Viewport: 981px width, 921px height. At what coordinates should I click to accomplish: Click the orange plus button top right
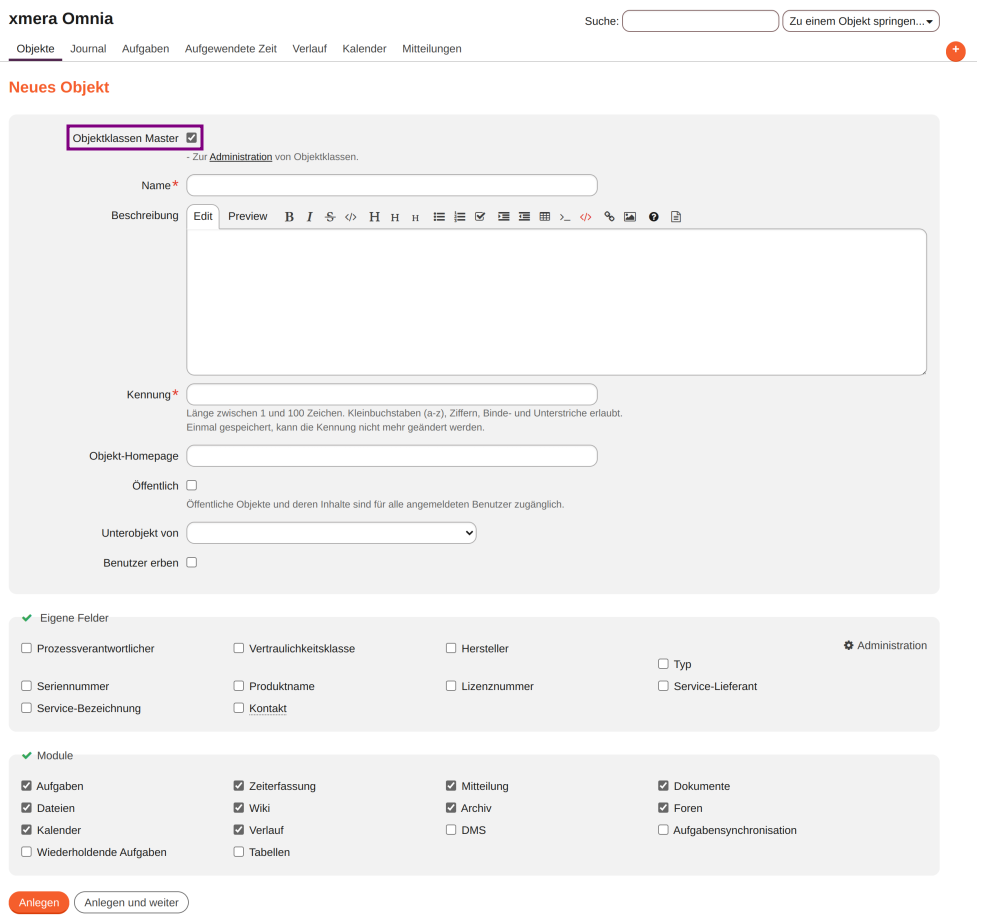955,51
